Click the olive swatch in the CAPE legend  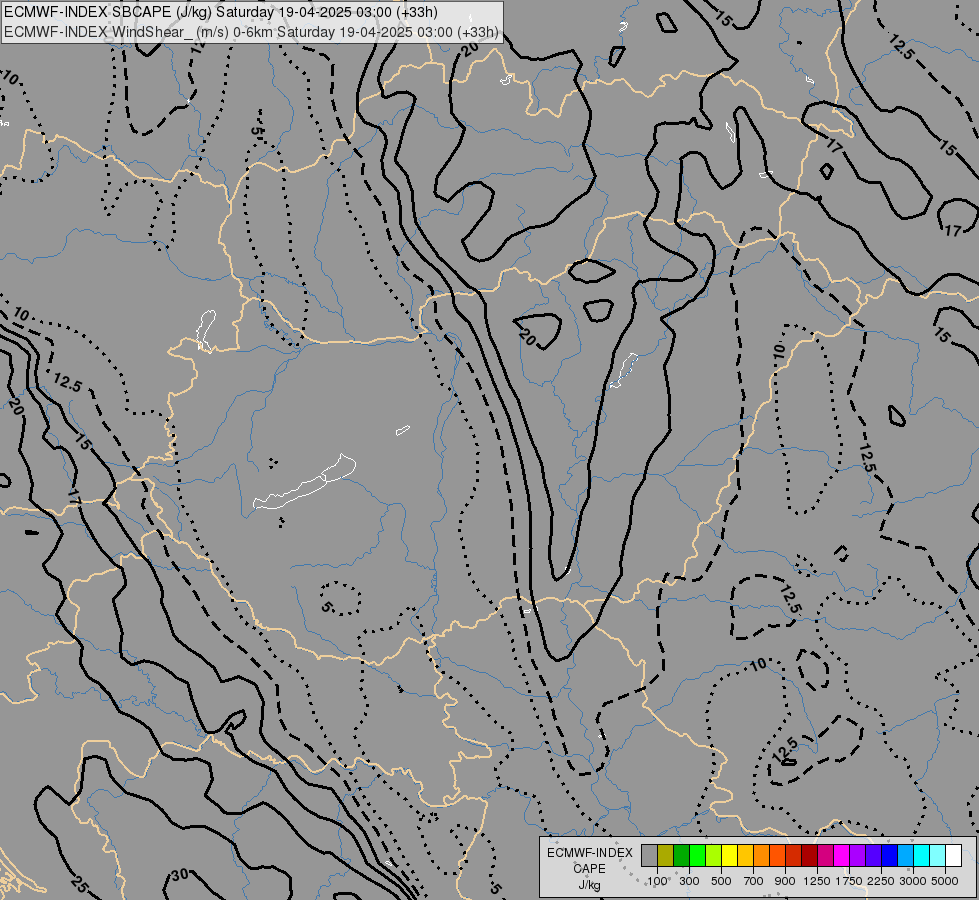(665, 855)
